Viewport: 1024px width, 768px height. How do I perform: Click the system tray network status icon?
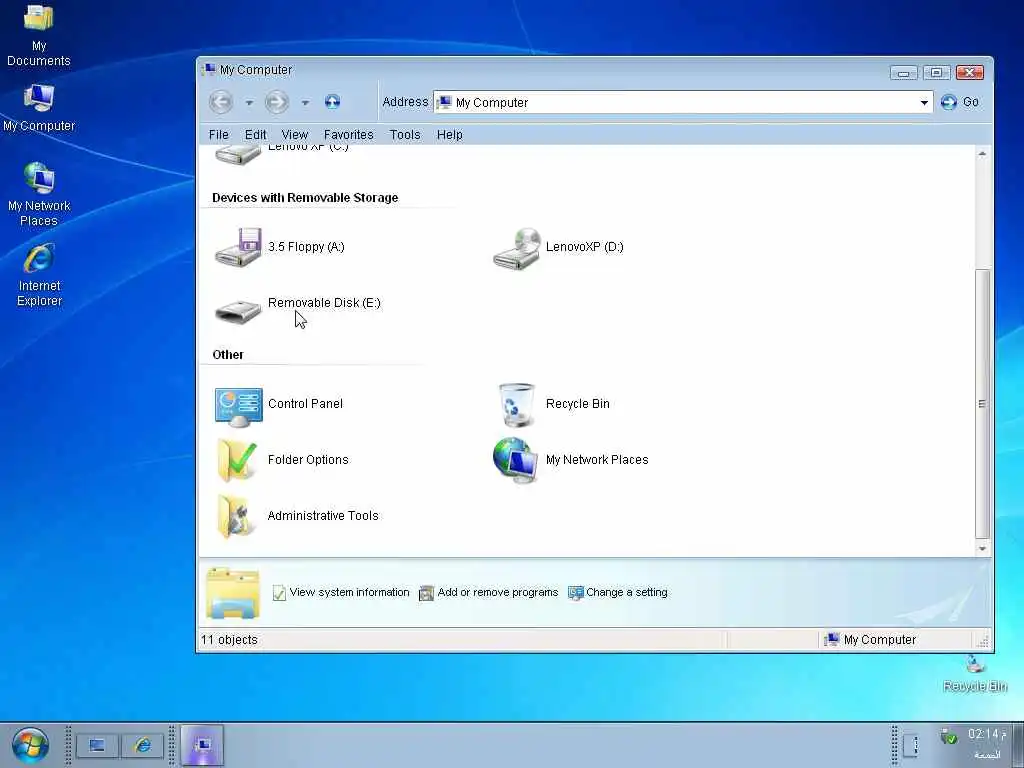coord(949,737)
